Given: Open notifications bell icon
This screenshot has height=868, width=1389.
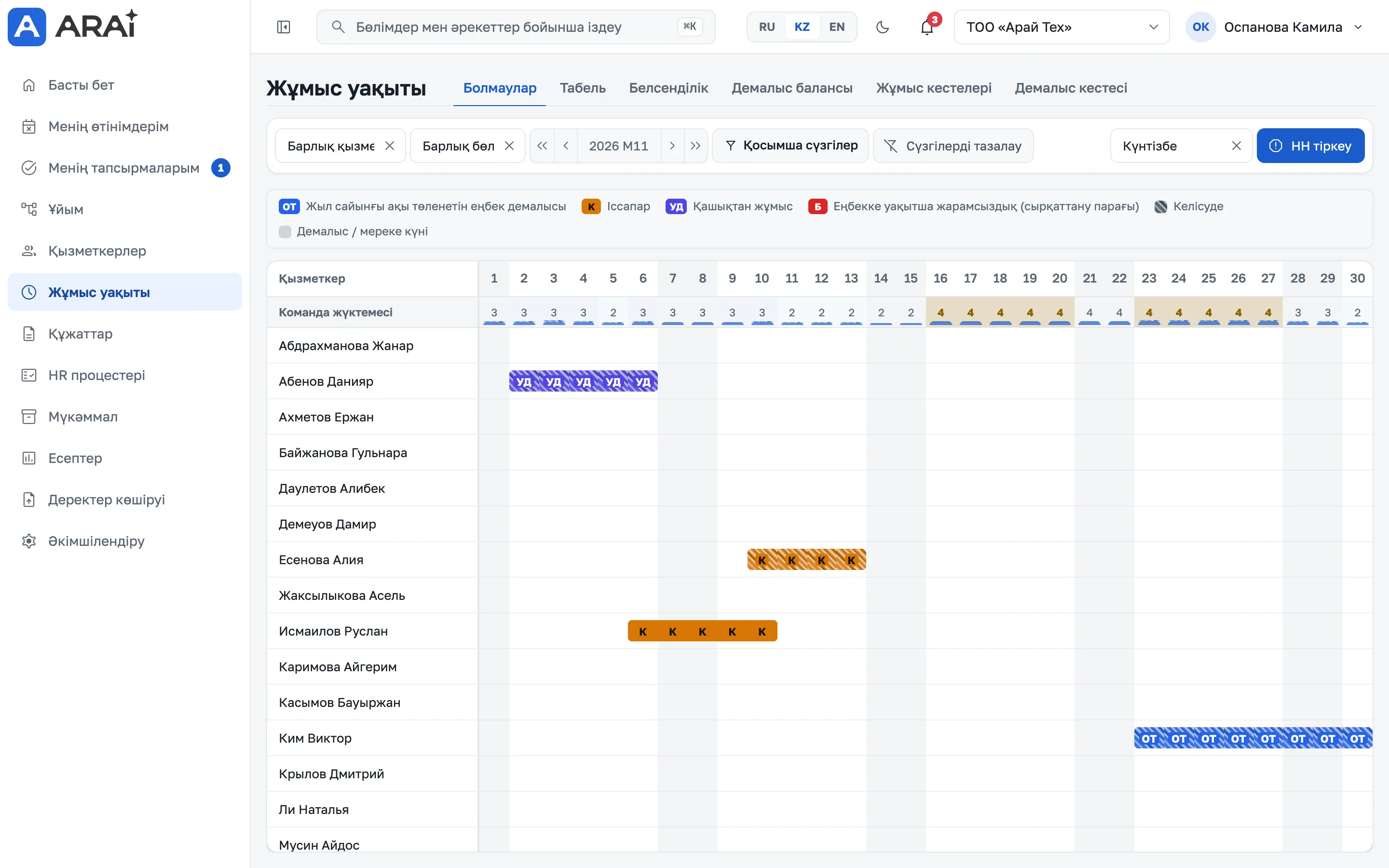Looking at the screenshot, I should coord(927,27).
